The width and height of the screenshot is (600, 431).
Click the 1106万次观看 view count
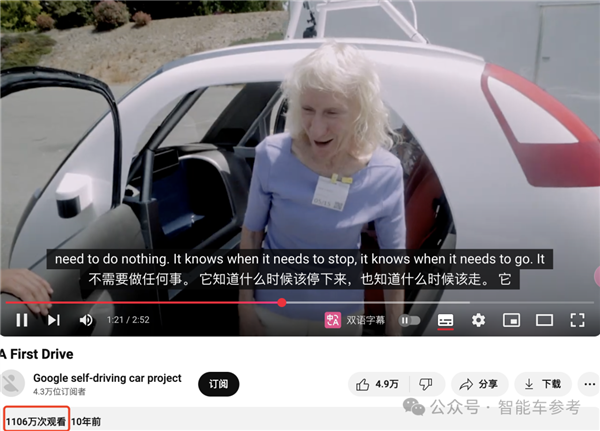[x=35, y=421]
